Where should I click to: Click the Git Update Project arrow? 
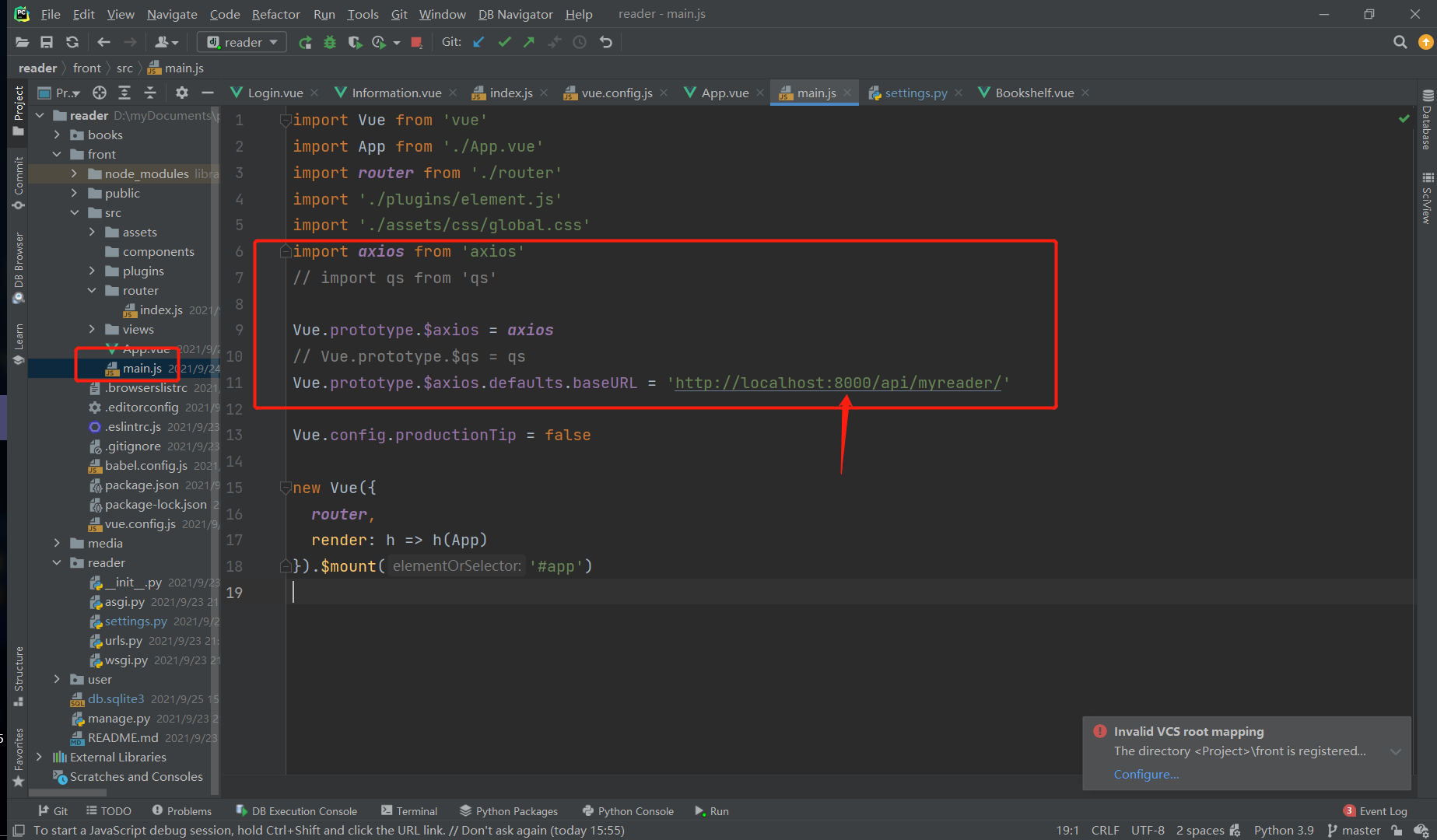click(x=478, y=42)
